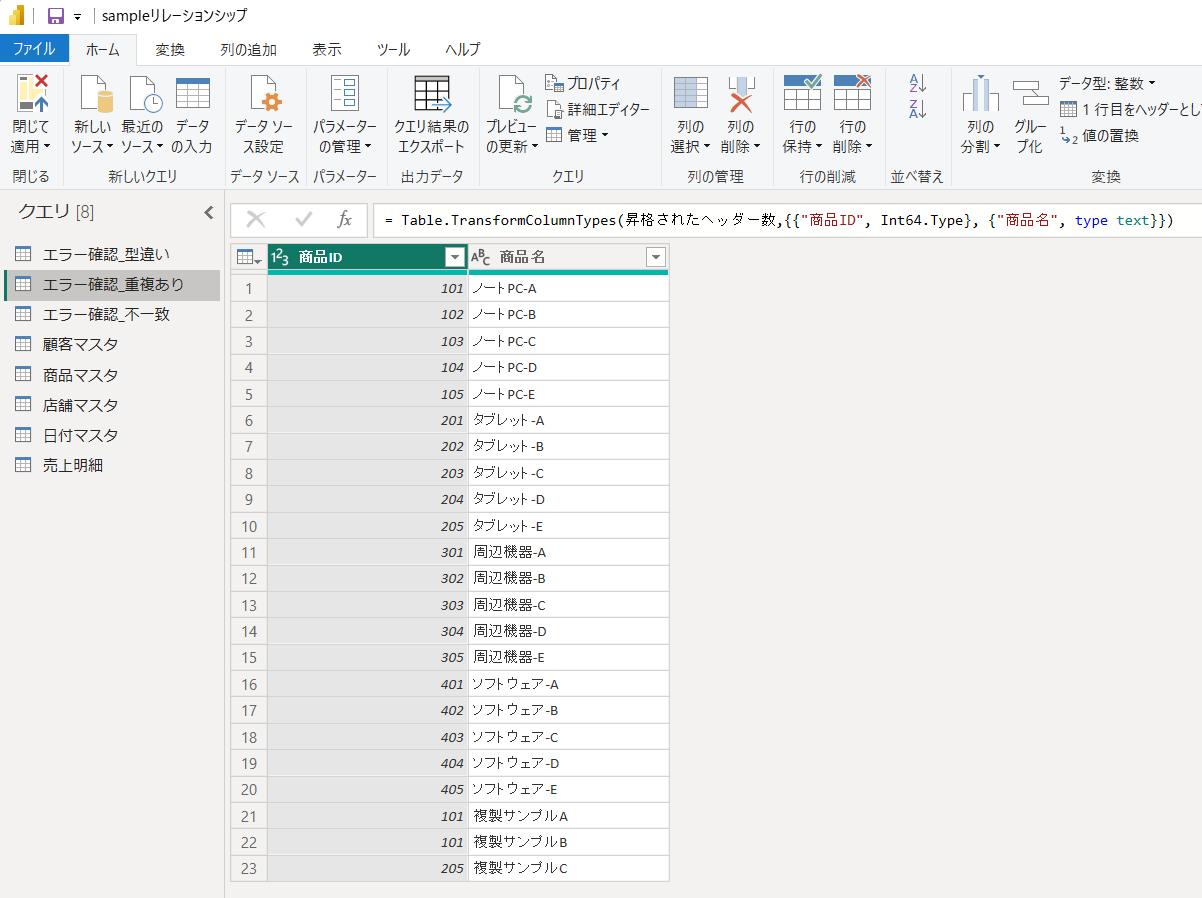Open the Help (ヘルプ) tab

pos(462,49)
